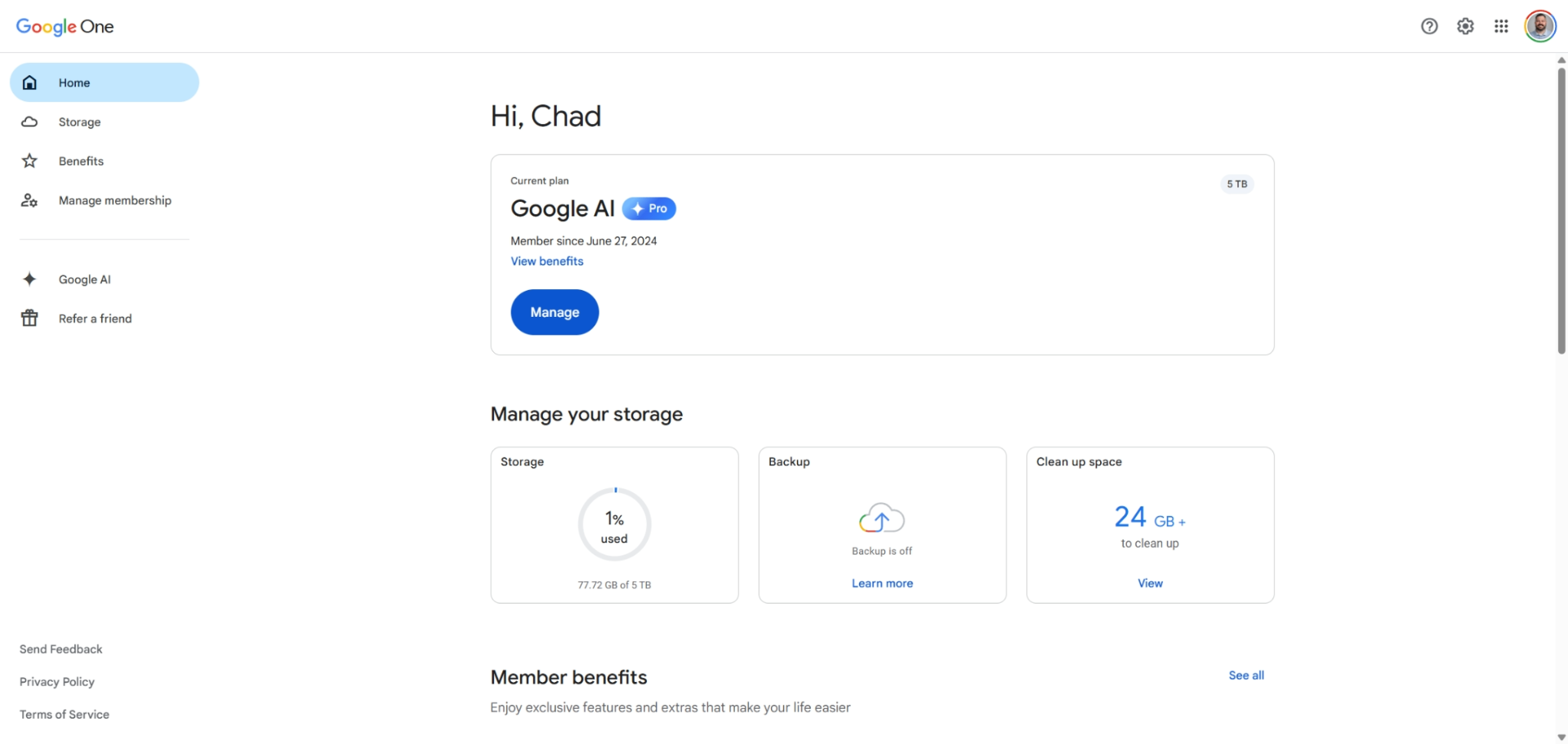1568x744 pixels.
Task: Select Home in the sidebar
Action: 105,82
